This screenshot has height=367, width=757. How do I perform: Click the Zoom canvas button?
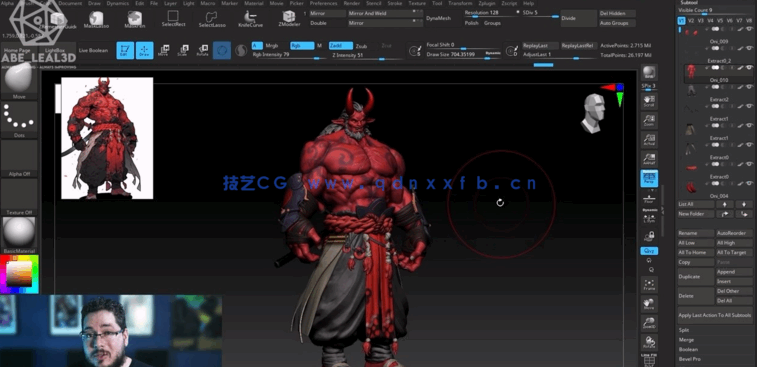point(649,120)
